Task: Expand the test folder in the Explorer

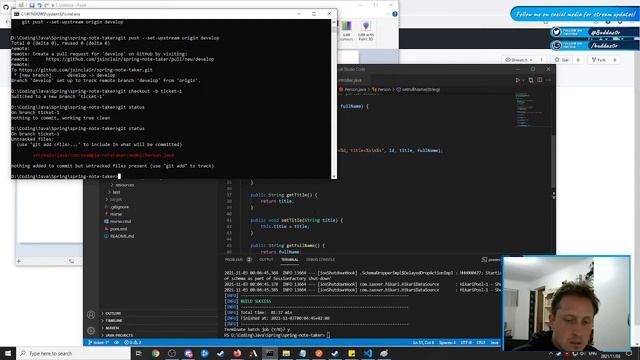Action: (116, 192)
